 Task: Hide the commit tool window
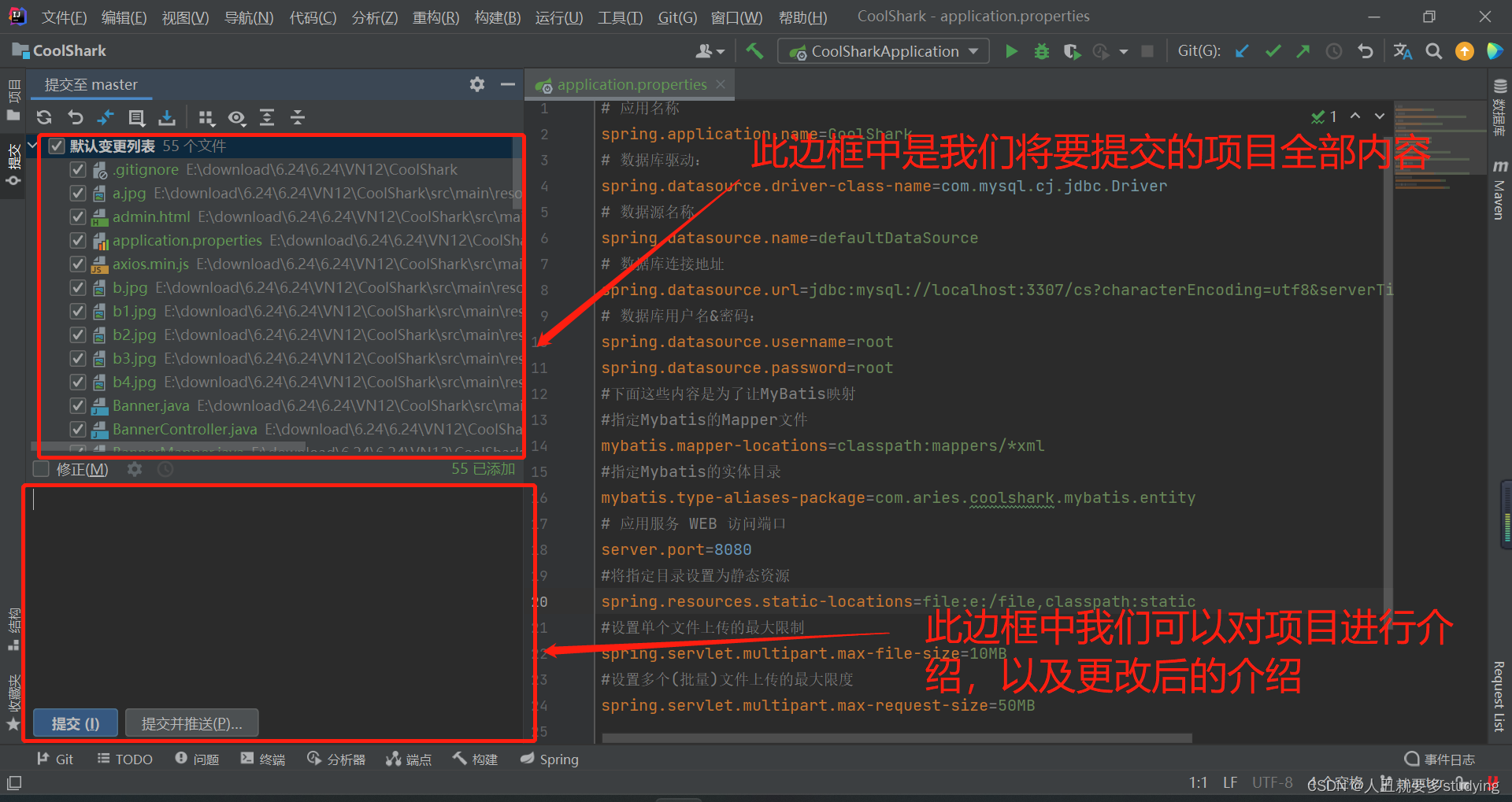[508, 84]
